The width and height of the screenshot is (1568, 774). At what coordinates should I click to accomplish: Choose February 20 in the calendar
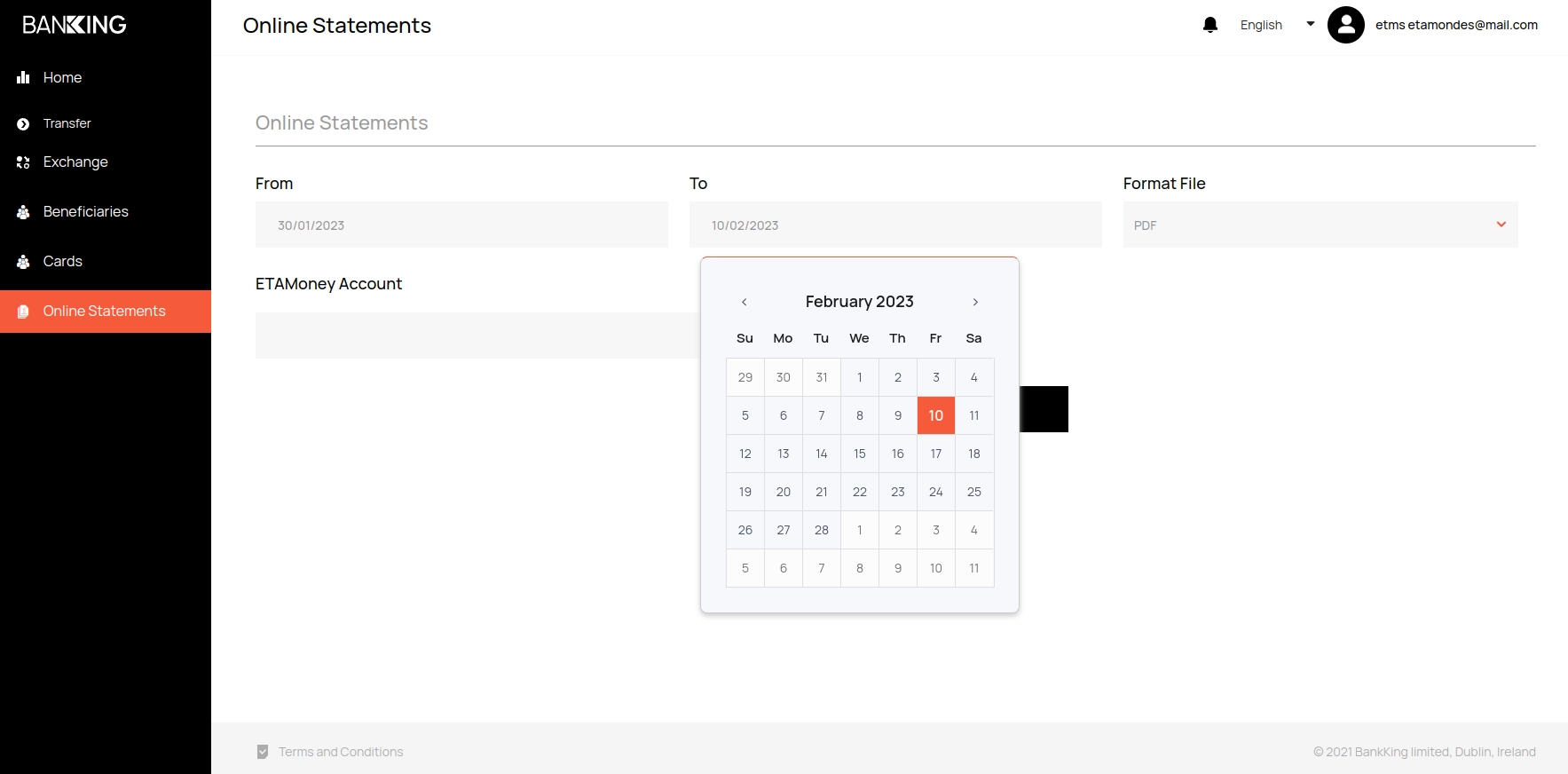pyautogui.click(x=784, y=492)
